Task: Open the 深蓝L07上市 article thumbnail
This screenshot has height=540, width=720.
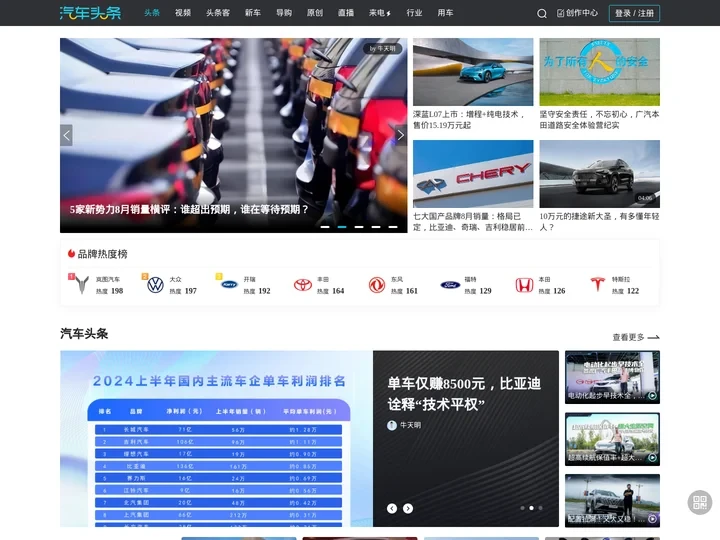Action: pyautogui.click(x=473, y=72)
